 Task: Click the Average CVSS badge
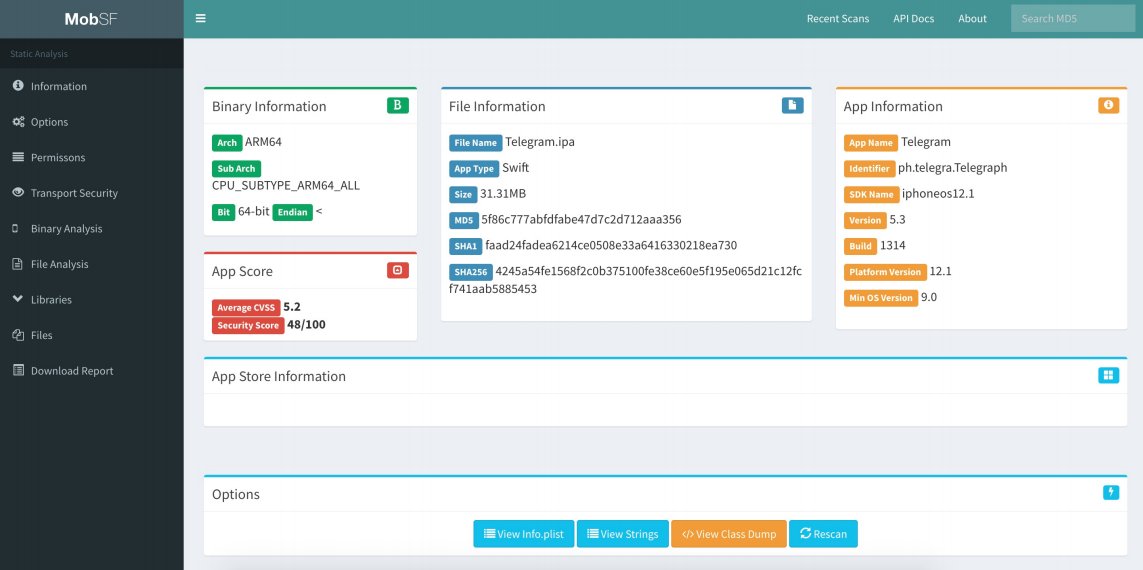246,308
